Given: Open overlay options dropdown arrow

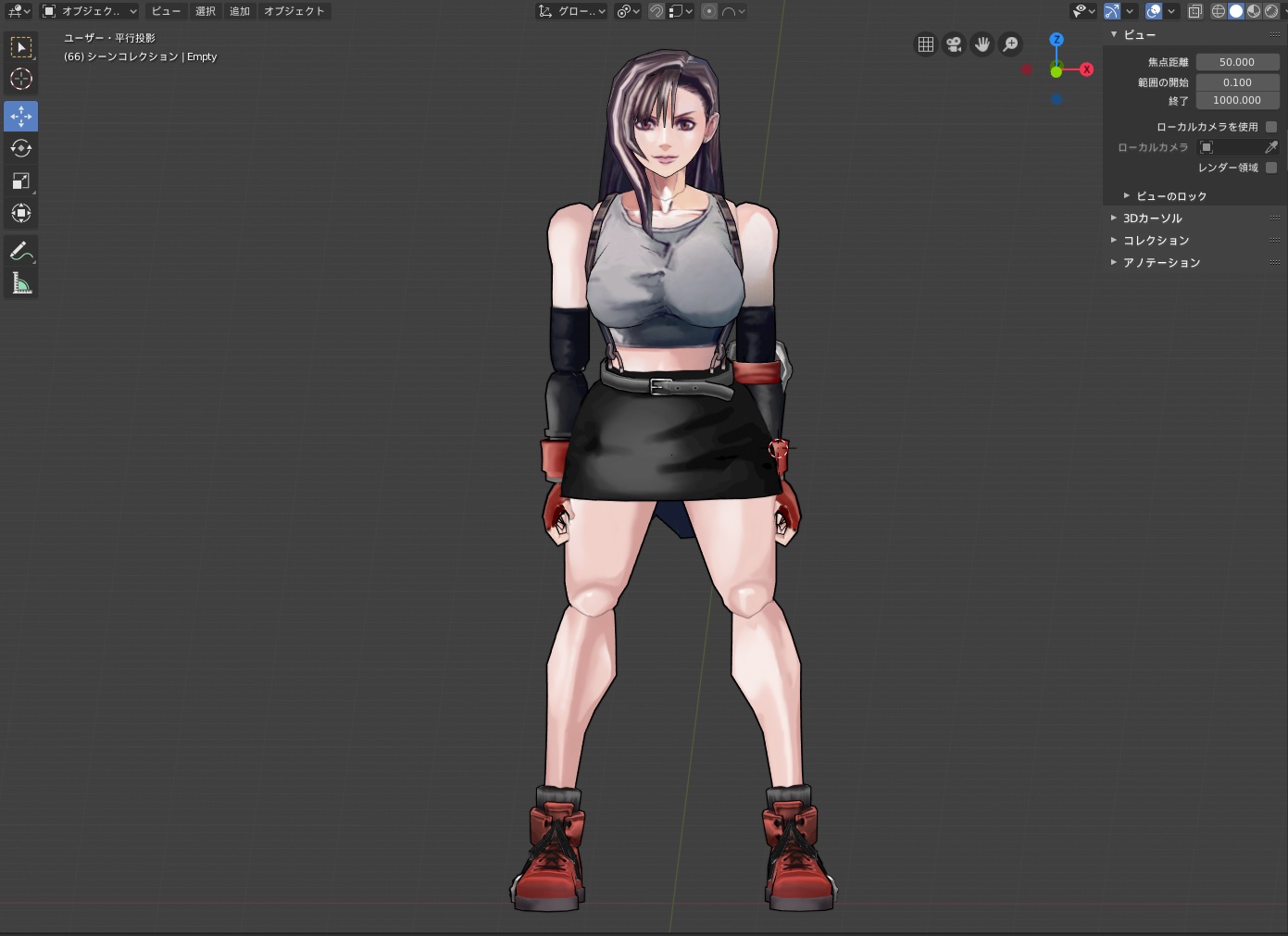Looking at the screenshot, I should tap(1171, 11).
